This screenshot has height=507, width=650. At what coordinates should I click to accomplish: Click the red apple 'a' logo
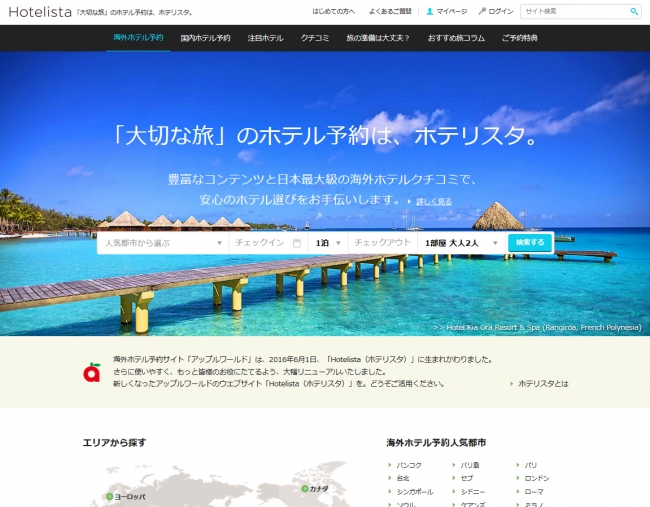pos(92,372)
